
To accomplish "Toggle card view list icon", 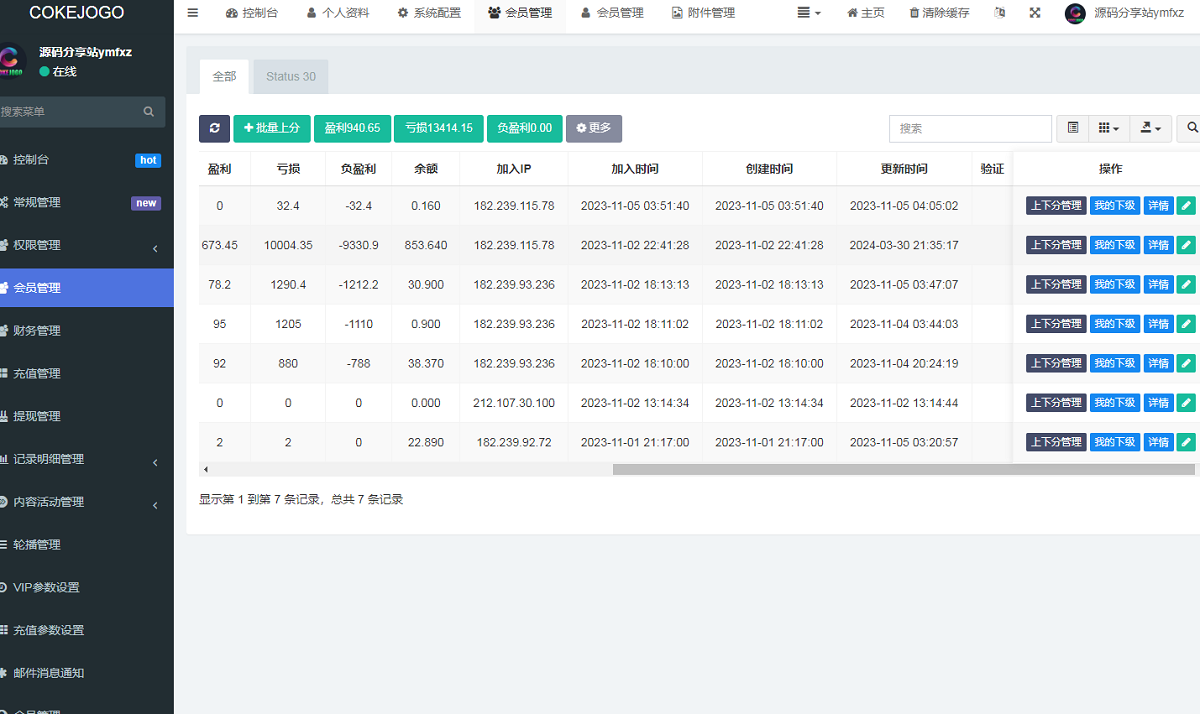I will (1073, 128).
